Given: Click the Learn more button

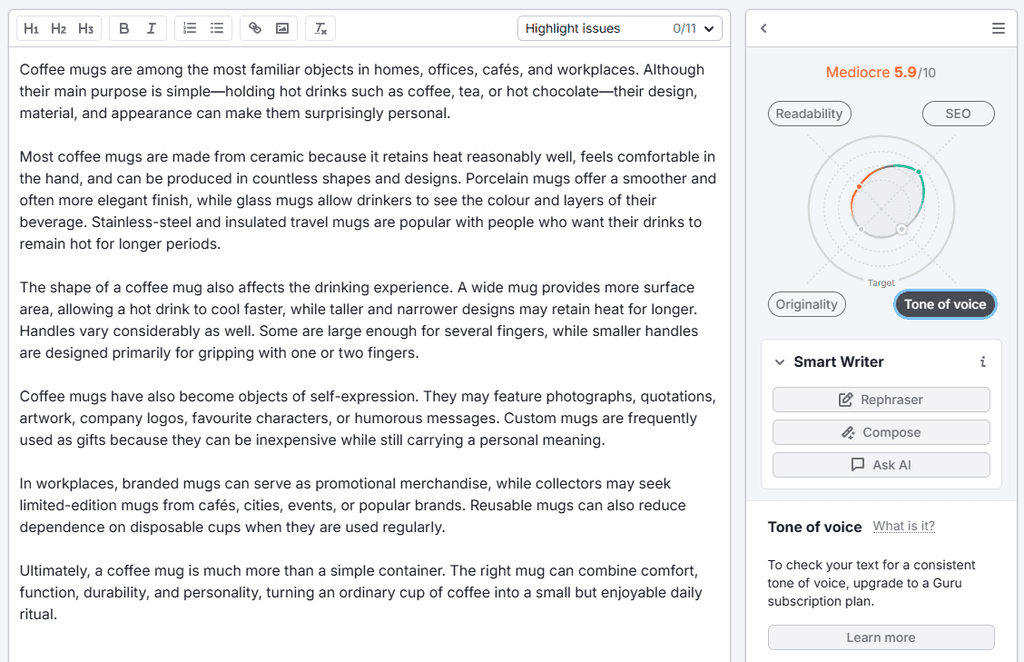Looking at the screenshot, I should point(881,637).
